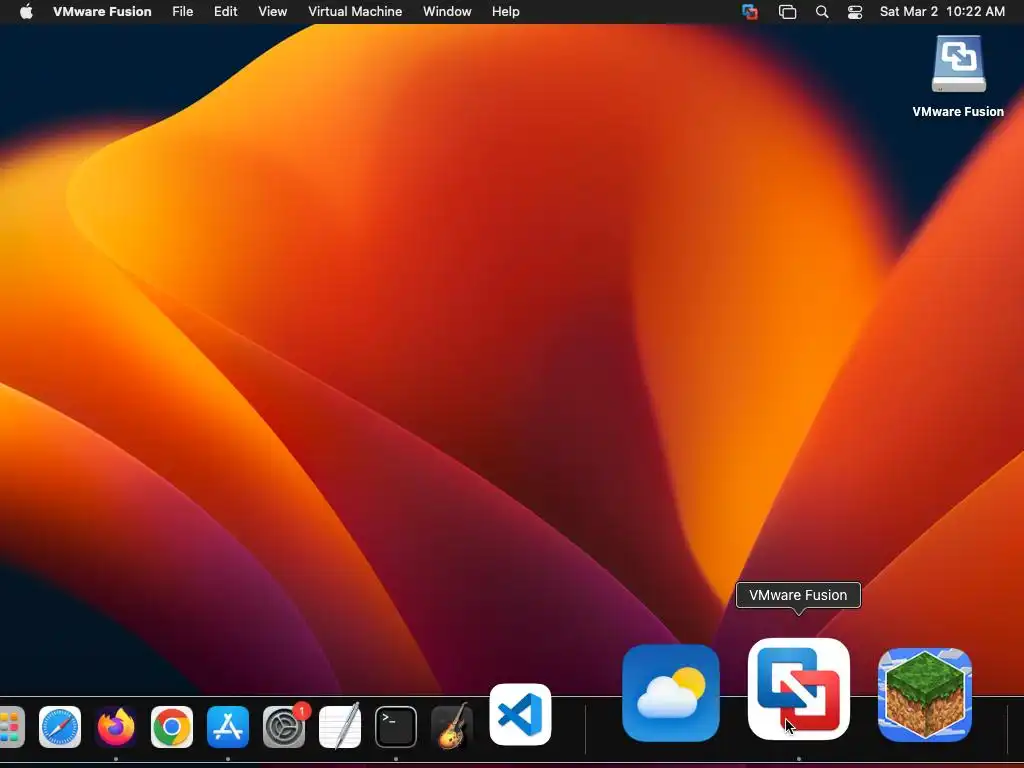
Task: Open the Window menu
Action: (x=447, y=12)
